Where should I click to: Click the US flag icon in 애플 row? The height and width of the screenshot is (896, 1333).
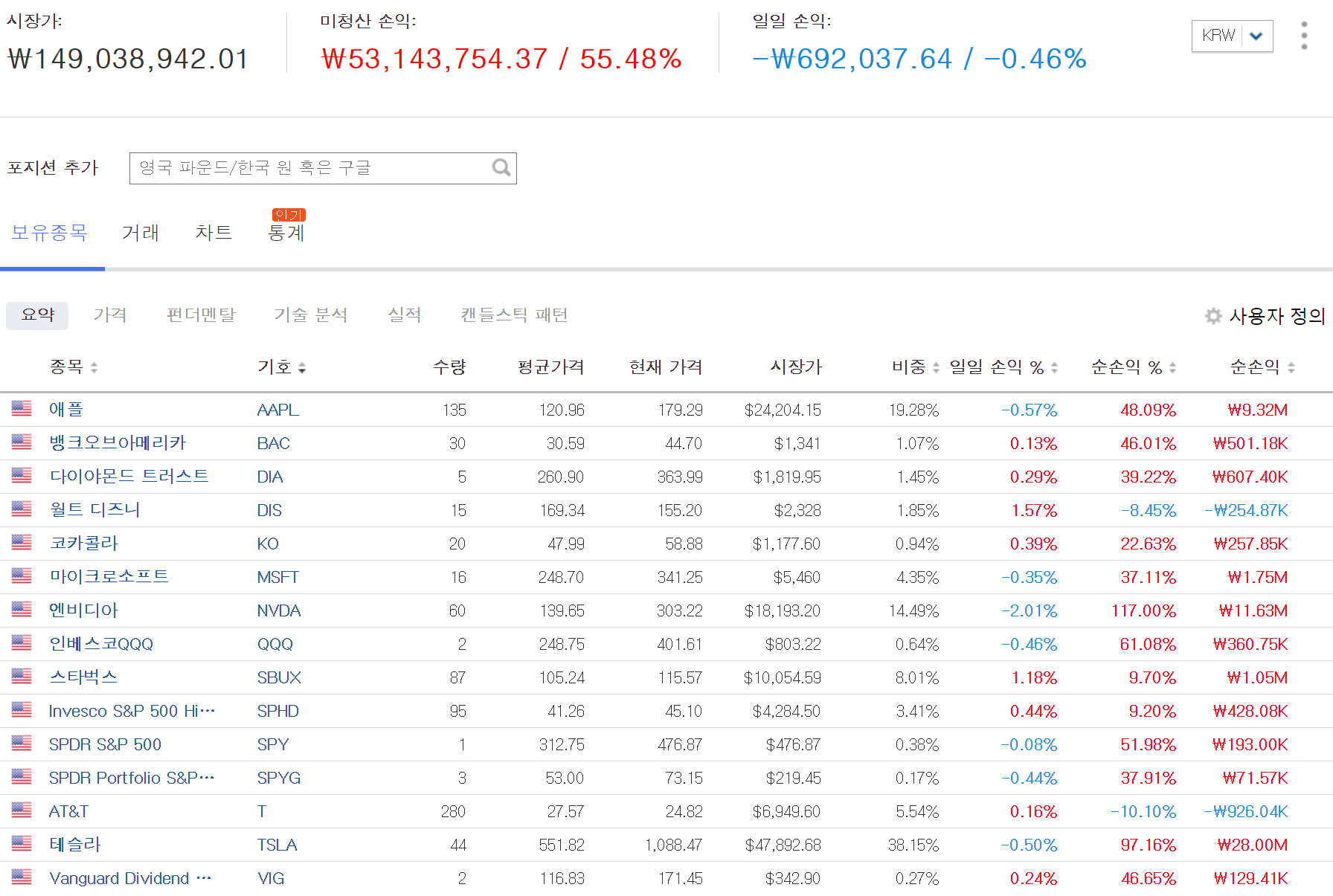[22, 408]
